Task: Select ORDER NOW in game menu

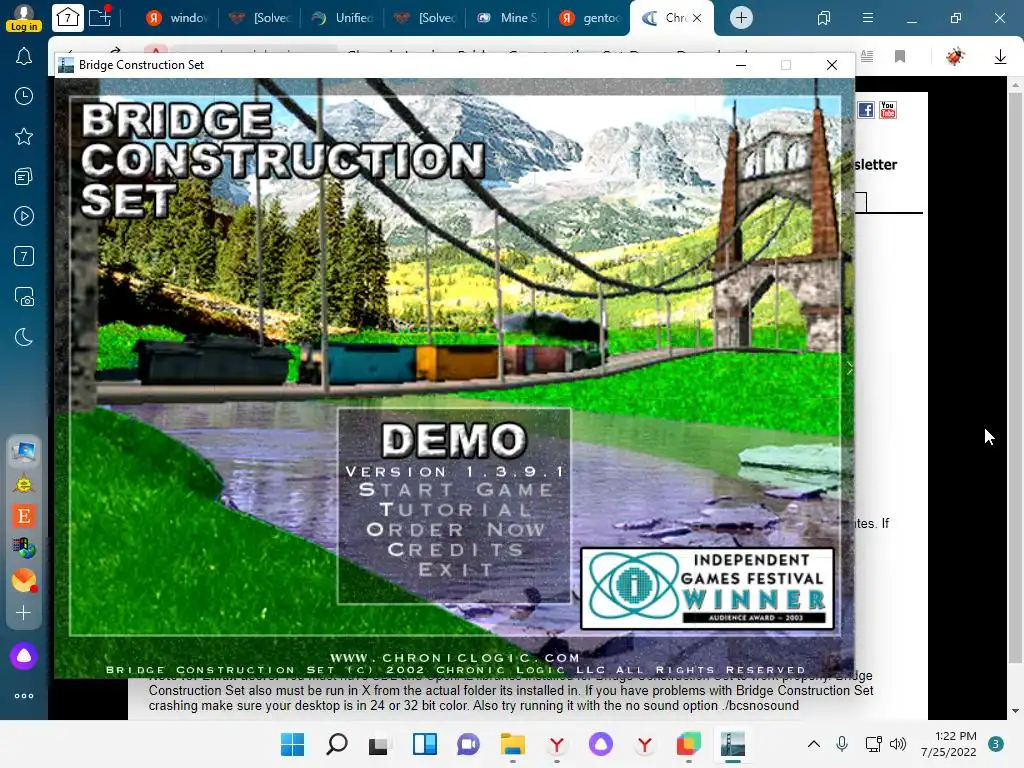Action: tap(455, 529)
